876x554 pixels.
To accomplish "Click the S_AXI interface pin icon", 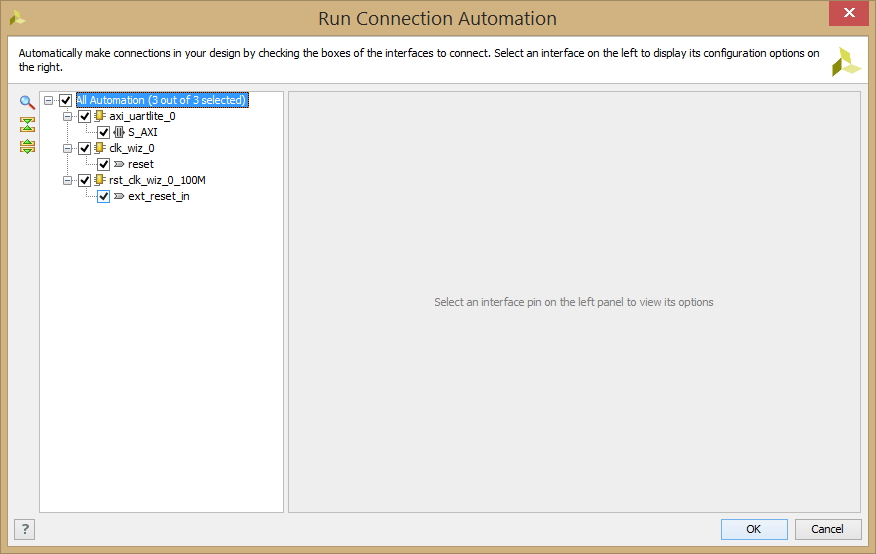I will point(119,132).
